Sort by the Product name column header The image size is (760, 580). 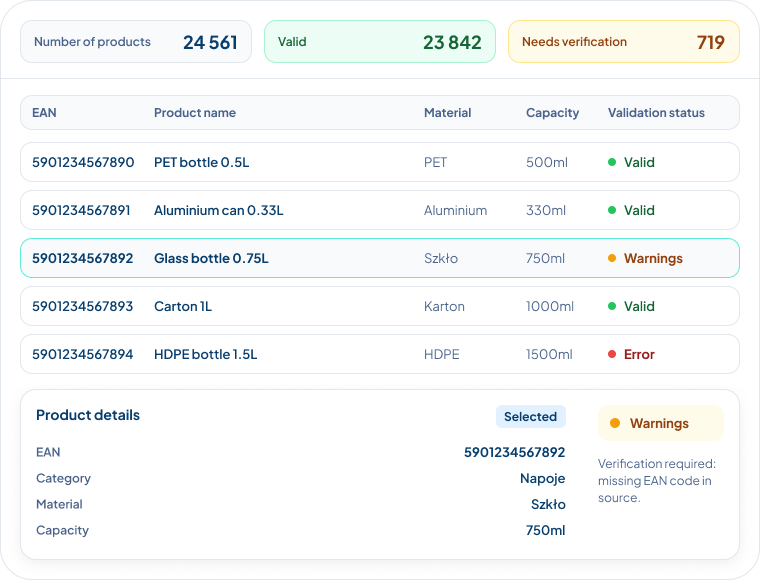point(195,112)
